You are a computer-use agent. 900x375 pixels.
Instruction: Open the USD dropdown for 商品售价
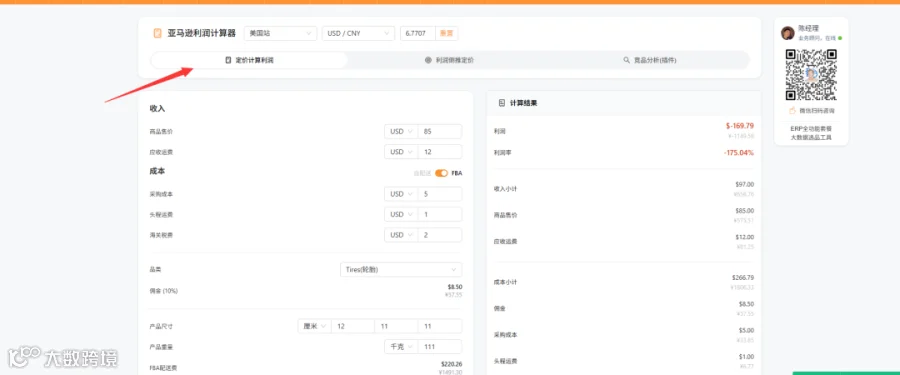401,132
